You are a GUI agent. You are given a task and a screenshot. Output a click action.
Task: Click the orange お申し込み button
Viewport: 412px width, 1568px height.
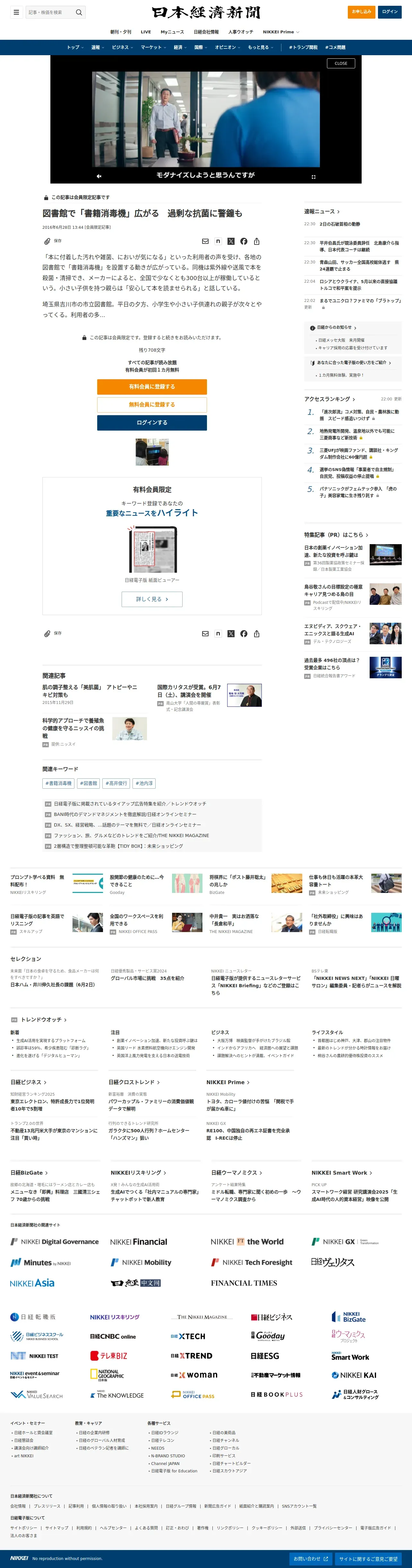pos(362,12)
